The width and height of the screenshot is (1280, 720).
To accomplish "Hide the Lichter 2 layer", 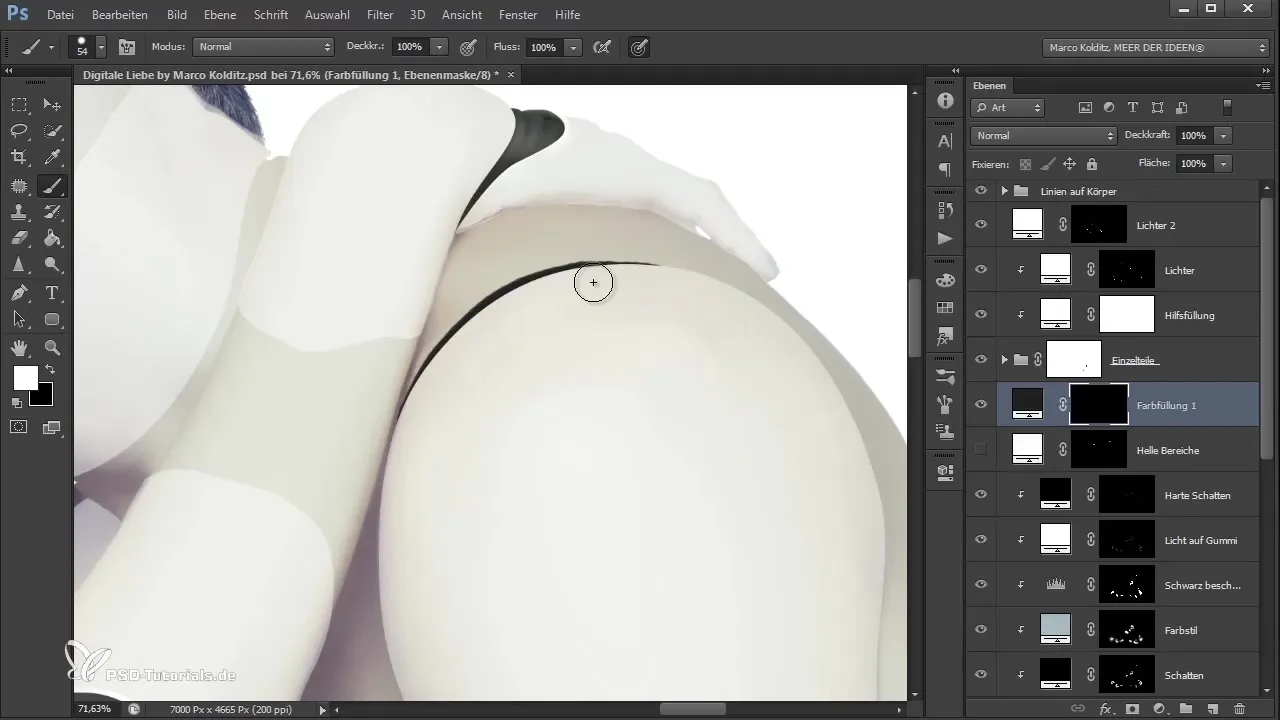I will pos(981,225).
